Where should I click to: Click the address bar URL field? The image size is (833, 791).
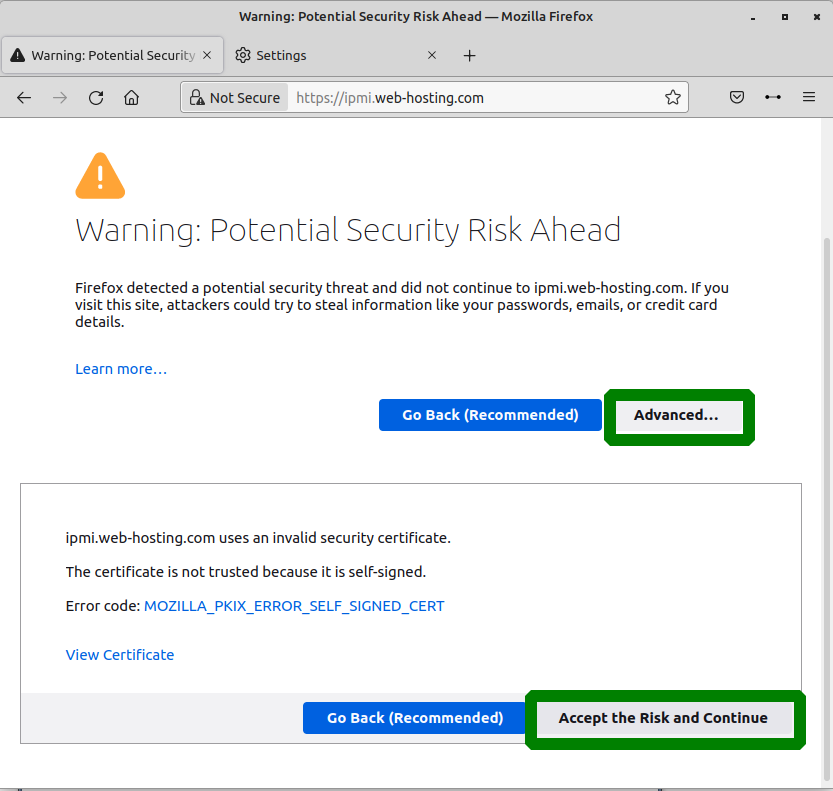(470, 98)
